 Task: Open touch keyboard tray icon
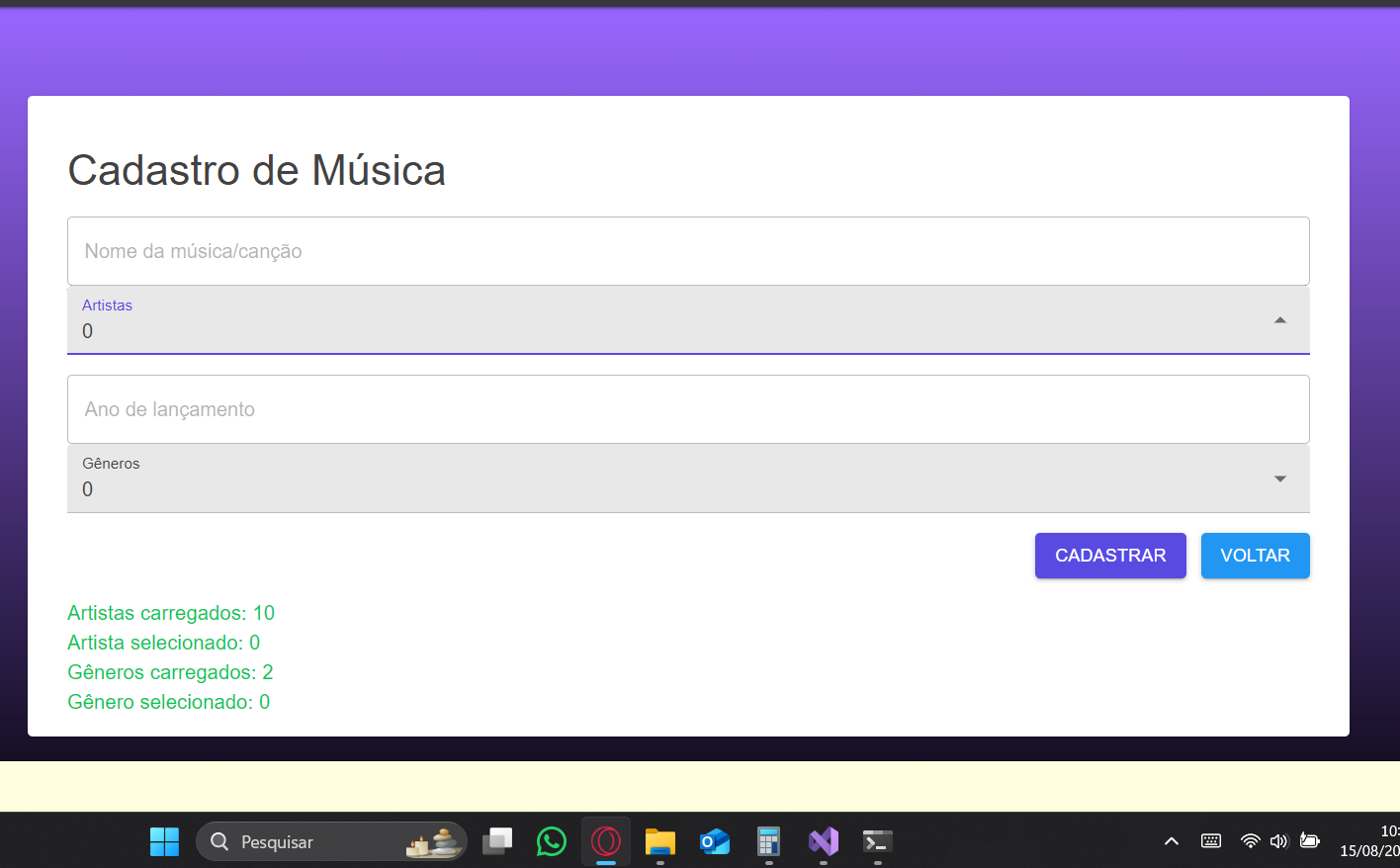[1211, 841]
